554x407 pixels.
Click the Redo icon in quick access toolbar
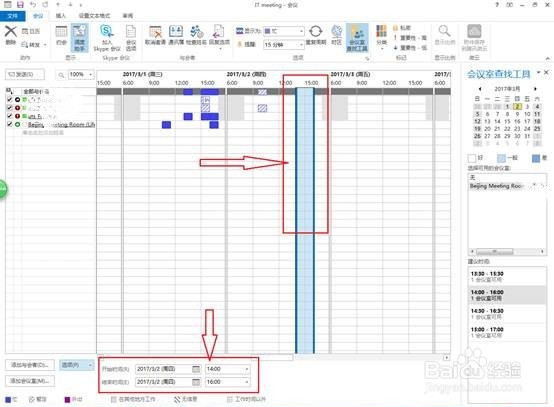tap(45, 5)
